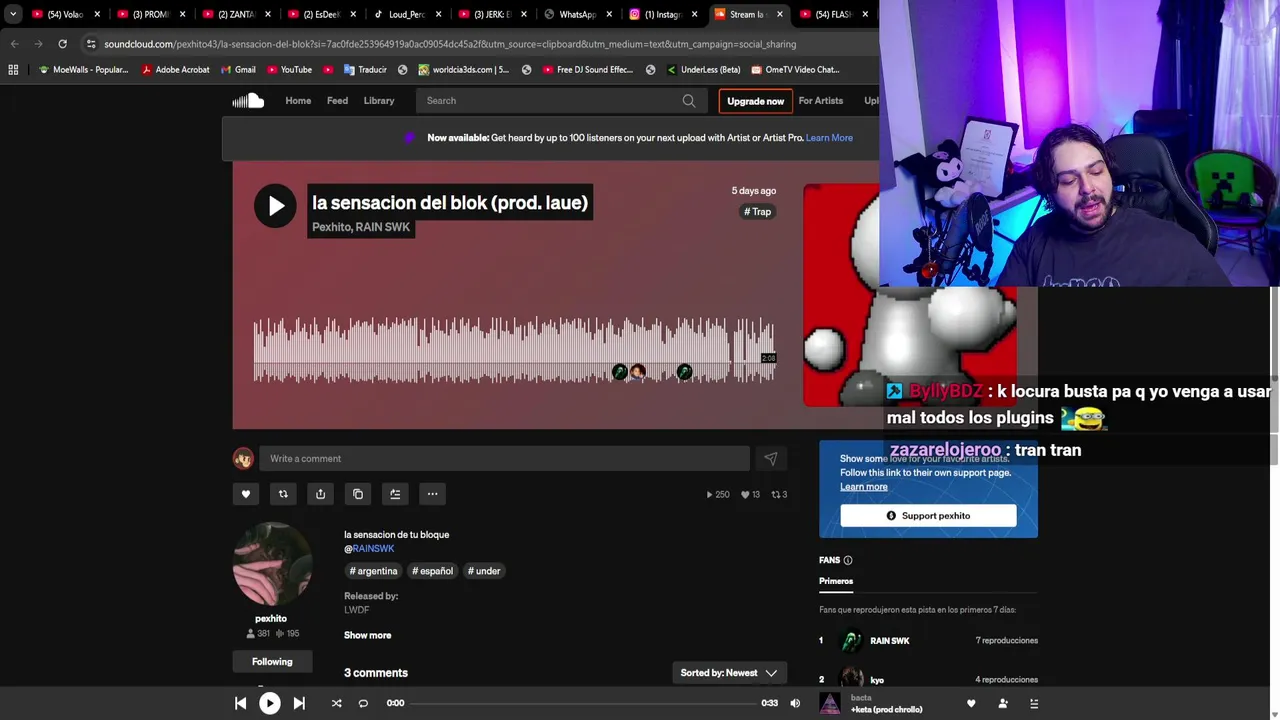Screen dimensions: 1280x720
Task: Select the # argentina tag
Action: click(x=374, y=571)
